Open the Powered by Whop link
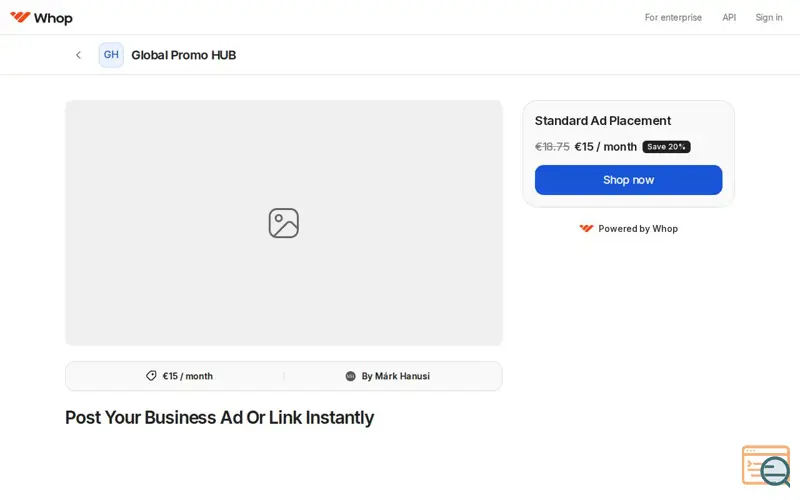Image resolution: width=800 pixels, height=500 pixels. 629,229
